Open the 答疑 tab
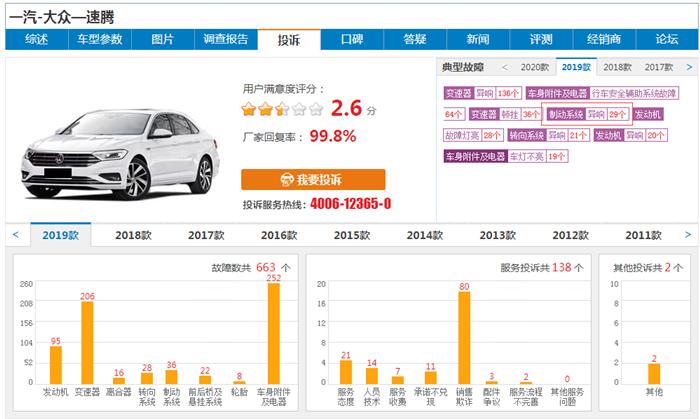The width and height of the screenshot is (700, 419). click(415, 39)
